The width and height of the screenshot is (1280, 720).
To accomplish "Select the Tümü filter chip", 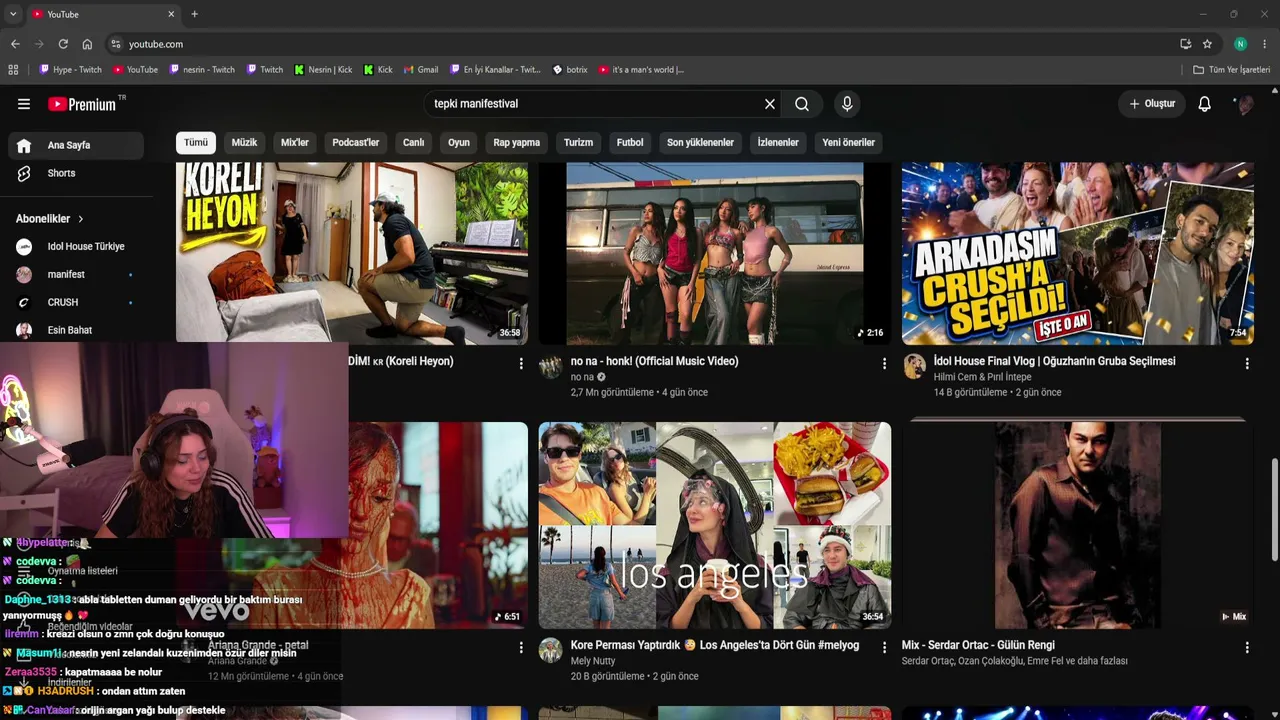I will 196,142.
